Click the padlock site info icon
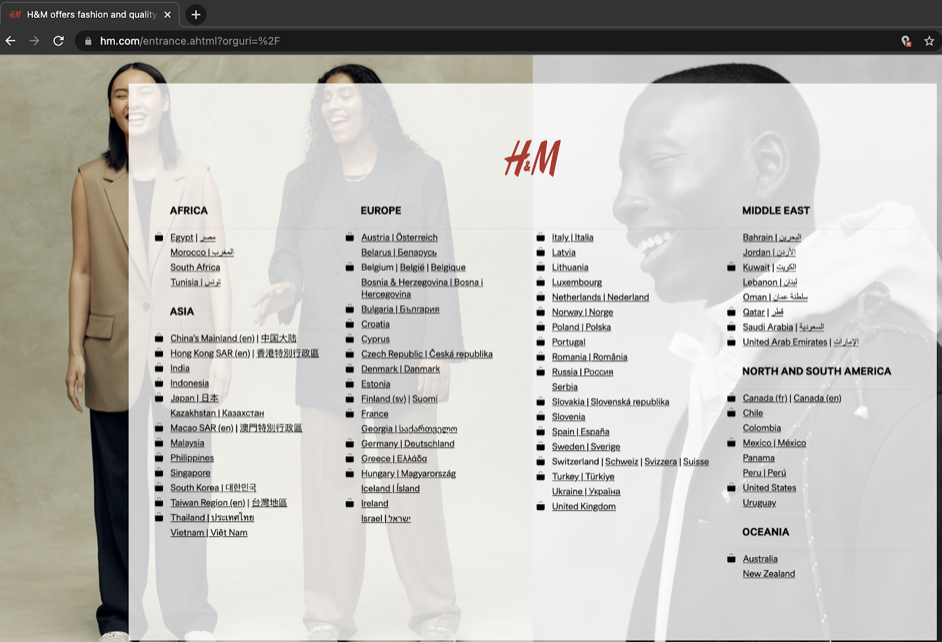 [x=88, y=41]
